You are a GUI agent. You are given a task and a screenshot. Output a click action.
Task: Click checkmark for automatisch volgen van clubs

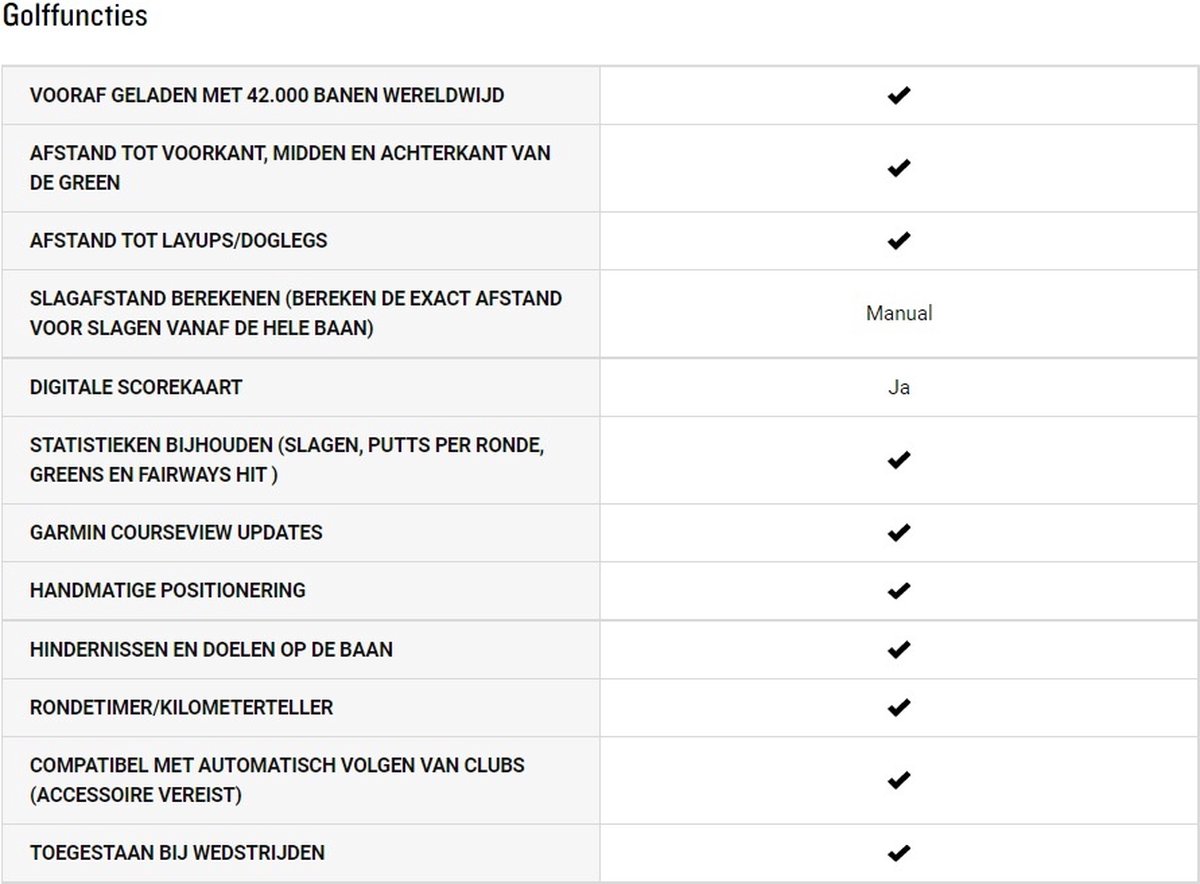(899, 780)
